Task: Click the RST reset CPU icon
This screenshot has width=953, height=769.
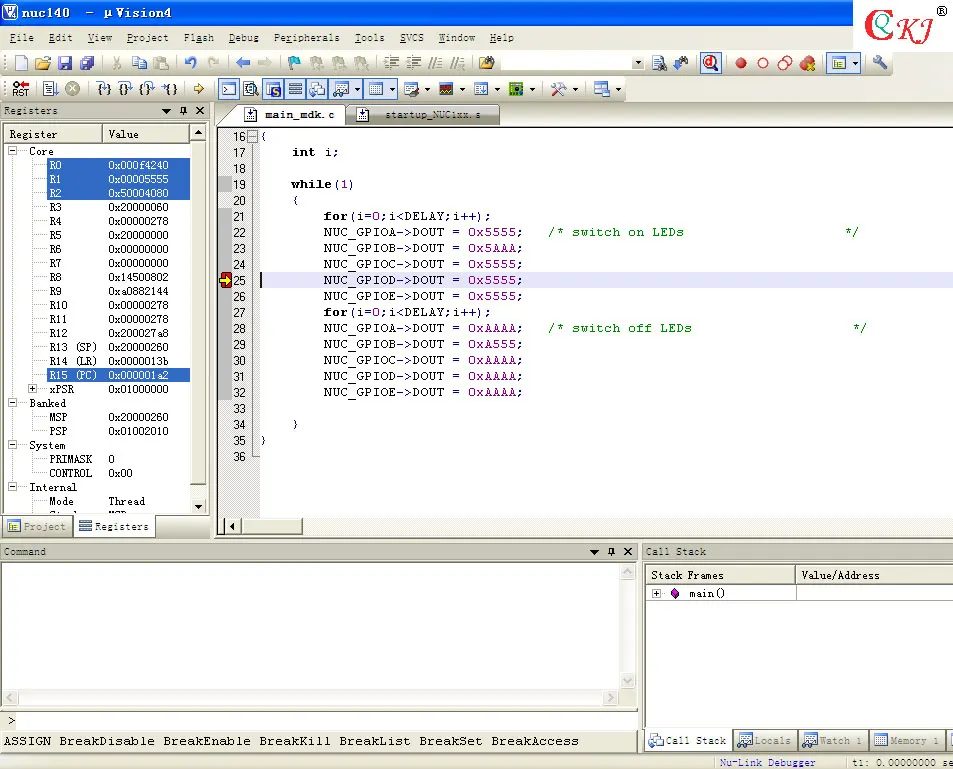Action: pos(20,89)
